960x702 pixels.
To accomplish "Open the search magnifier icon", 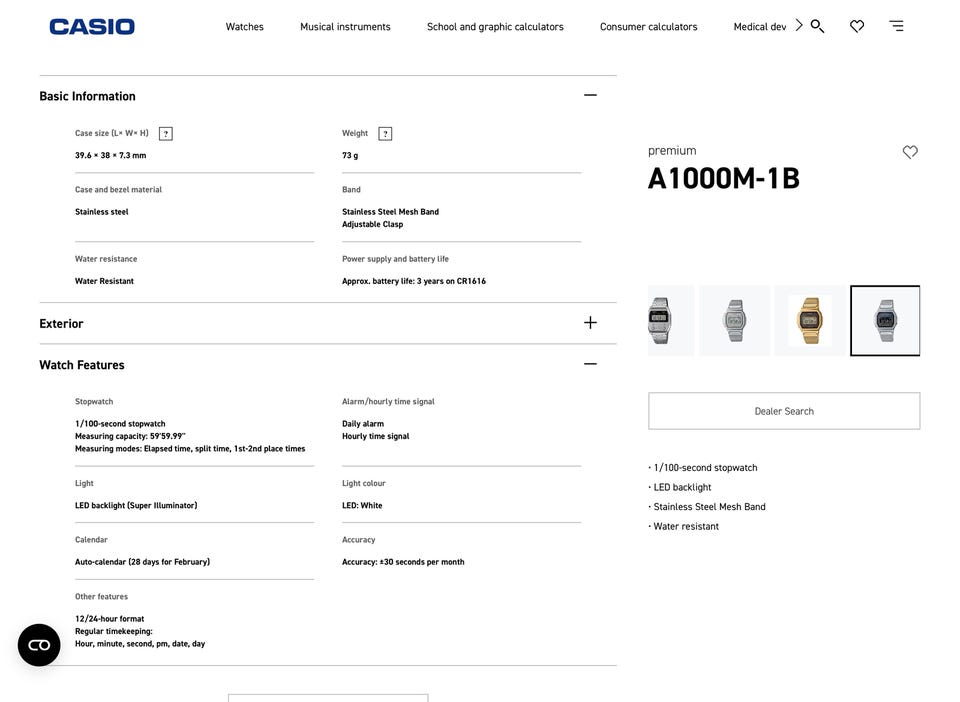I will coord(817,26).
